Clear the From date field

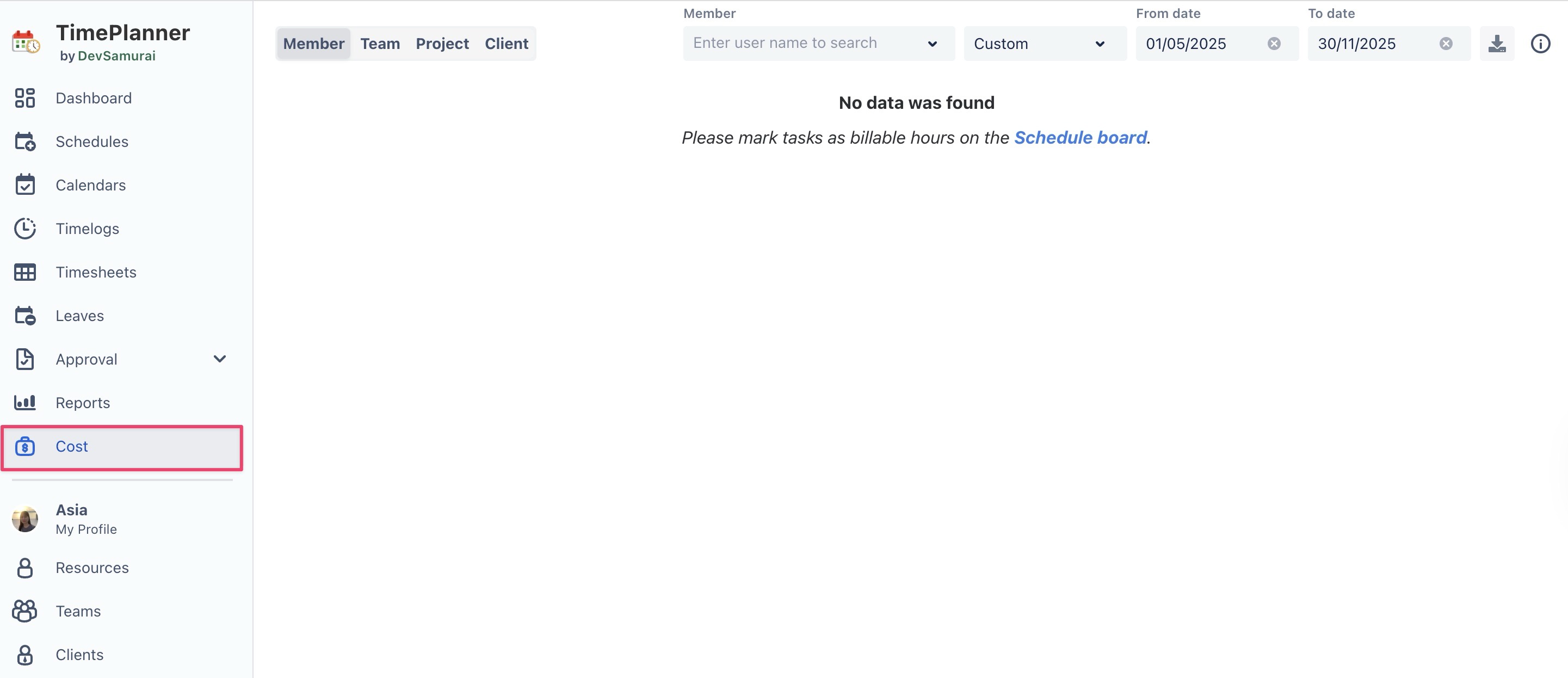(x=1274, y=44)
